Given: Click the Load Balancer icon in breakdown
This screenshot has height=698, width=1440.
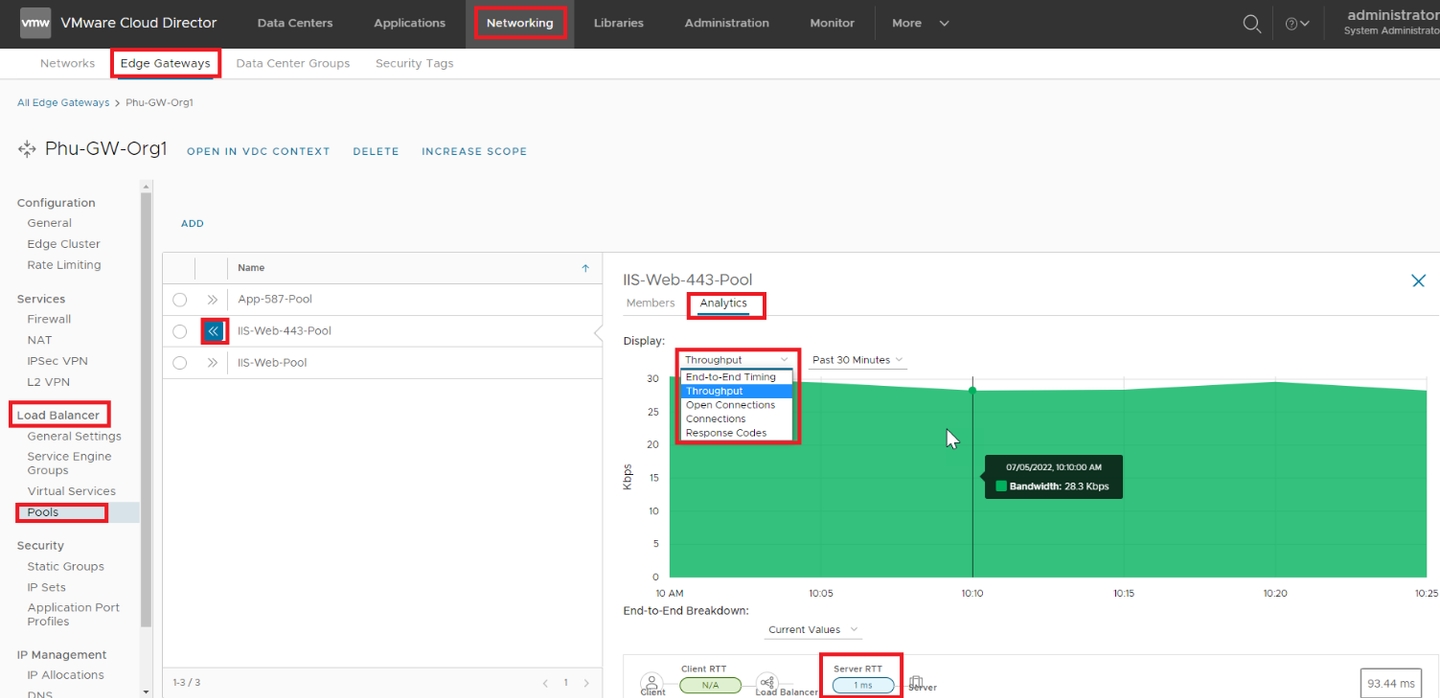Looking at the screenshot, I should (x=767, y=682).
